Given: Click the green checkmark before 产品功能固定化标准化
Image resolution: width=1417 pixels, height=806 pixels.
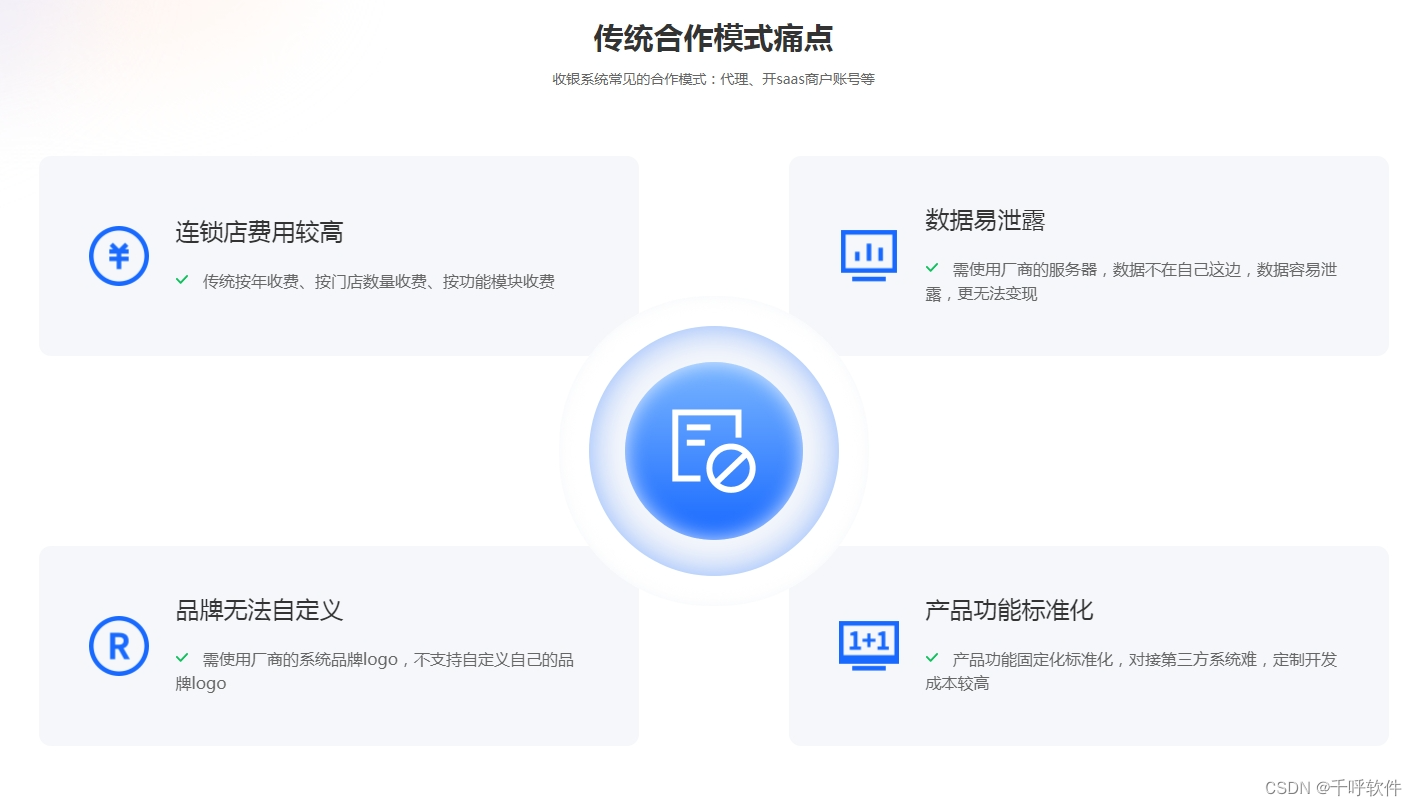Looking at the screenshot, I should [x=932, y=658].
